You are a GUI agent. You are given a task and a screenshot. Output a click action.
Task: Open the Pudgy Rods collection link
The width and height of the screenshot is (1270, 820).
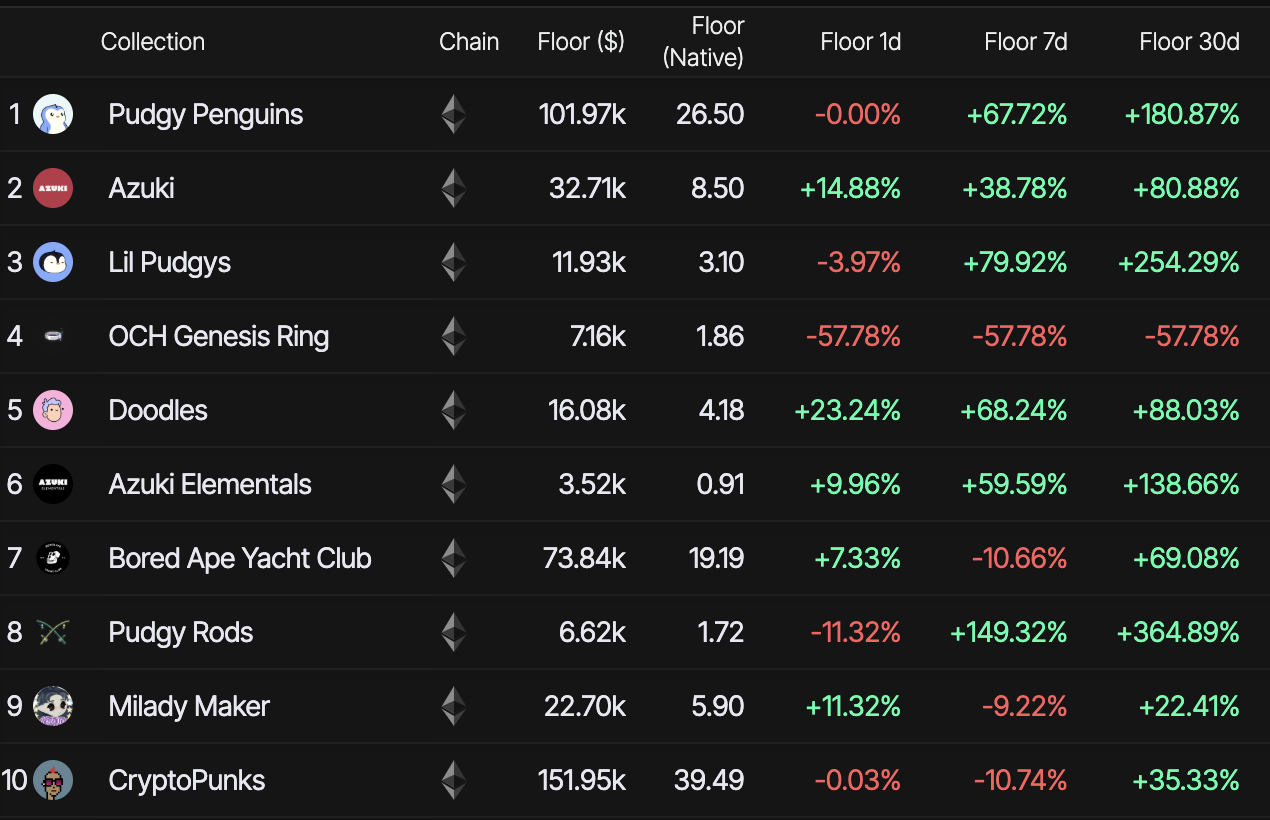(181, 632)
